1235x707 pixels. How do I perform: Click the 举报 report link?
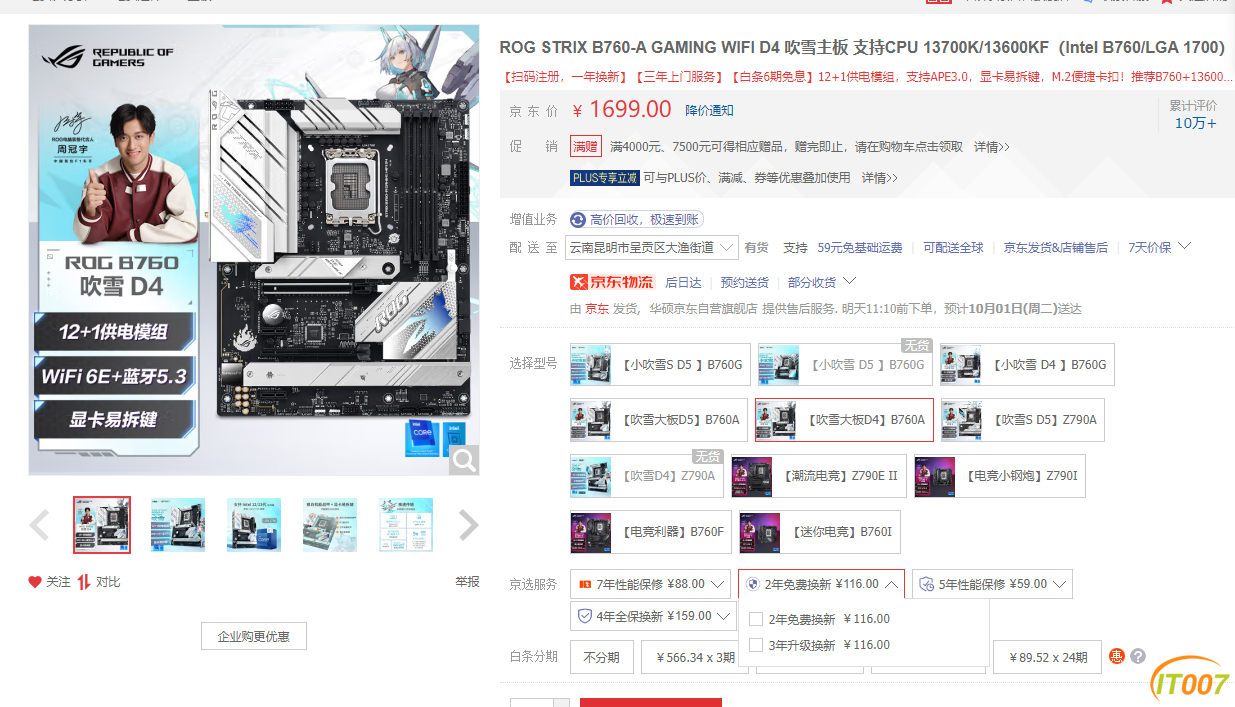pyautogui.click(x=467, y=582)
